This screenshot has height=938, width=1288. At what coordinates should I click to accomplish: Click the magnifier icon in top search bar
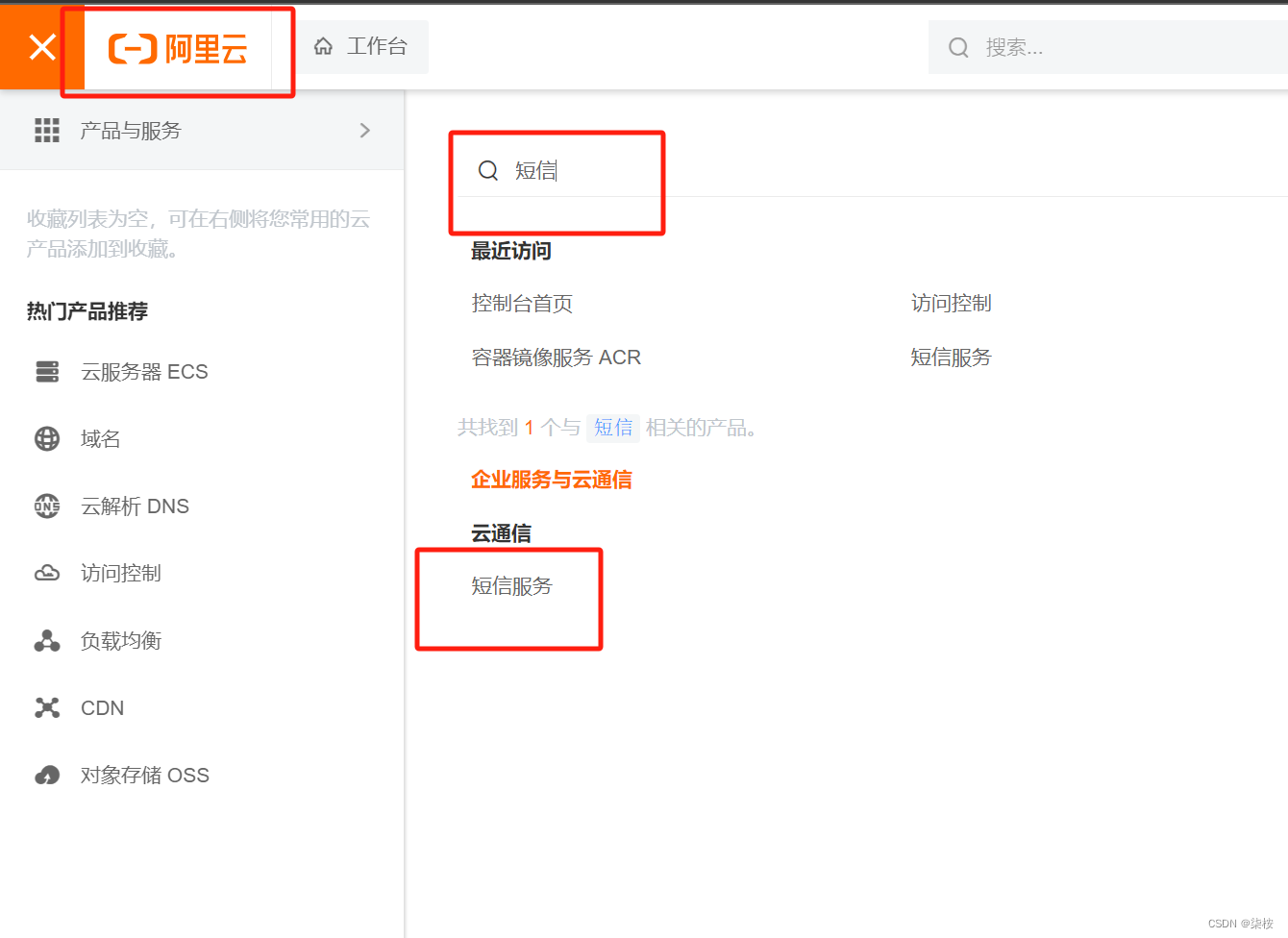click(958, 47)
